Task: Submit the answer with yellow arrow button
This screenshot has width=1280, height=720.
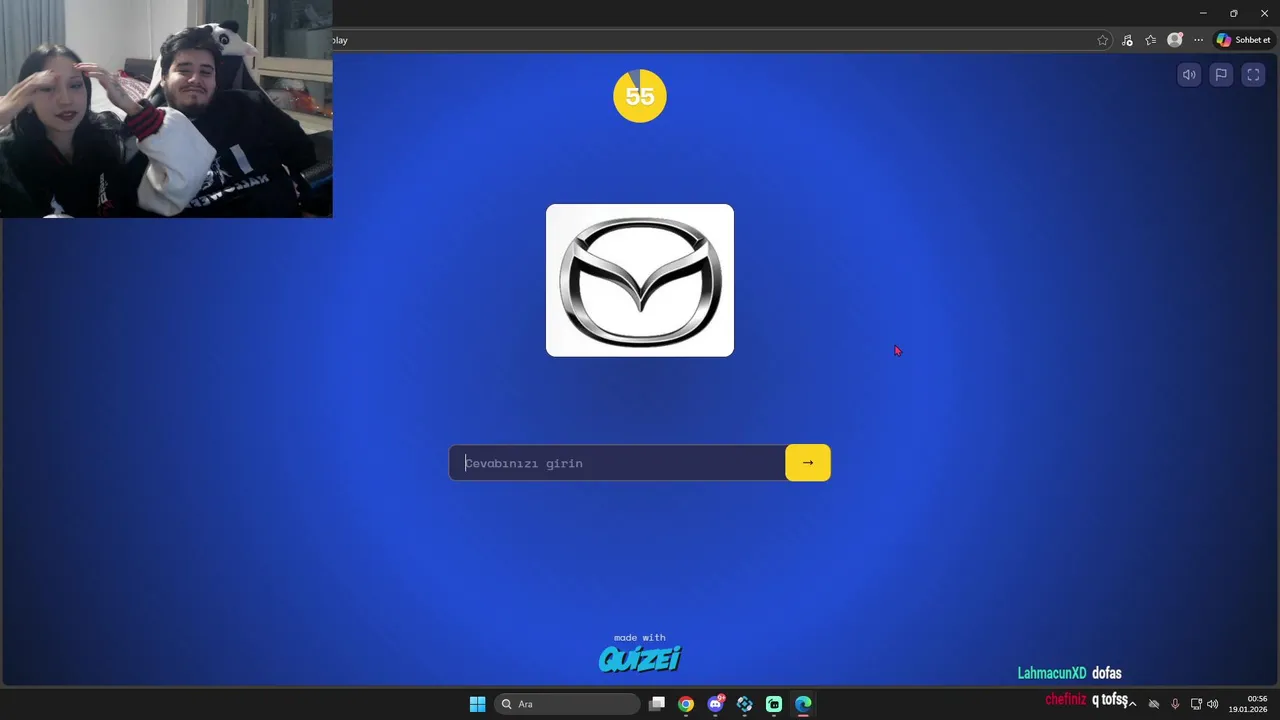Action: click(808, 463)
